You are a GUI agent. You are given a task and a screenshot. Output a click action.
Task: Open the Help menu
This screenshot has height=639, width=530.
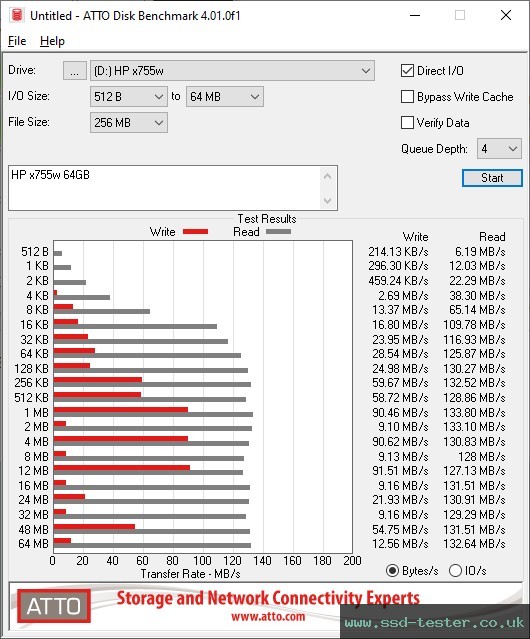(52, 41)
